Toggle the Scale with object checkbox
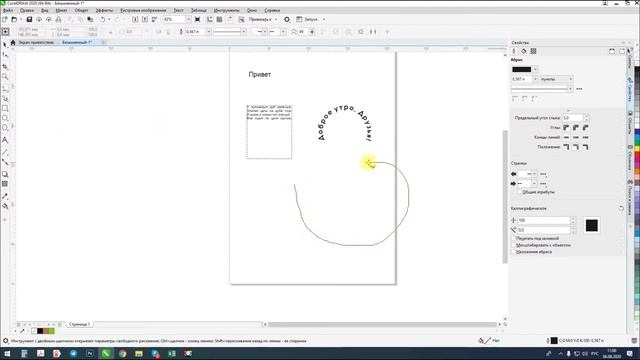The image size is (640, 360). (514, 245)
